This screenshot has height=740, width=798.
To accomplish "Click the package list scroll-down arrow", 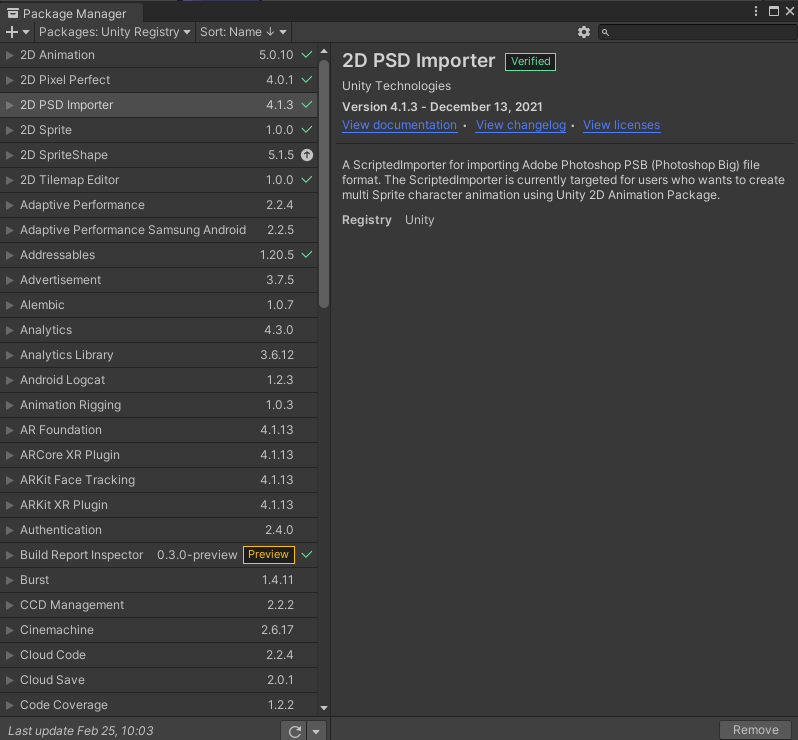I will tap(324, 707).
